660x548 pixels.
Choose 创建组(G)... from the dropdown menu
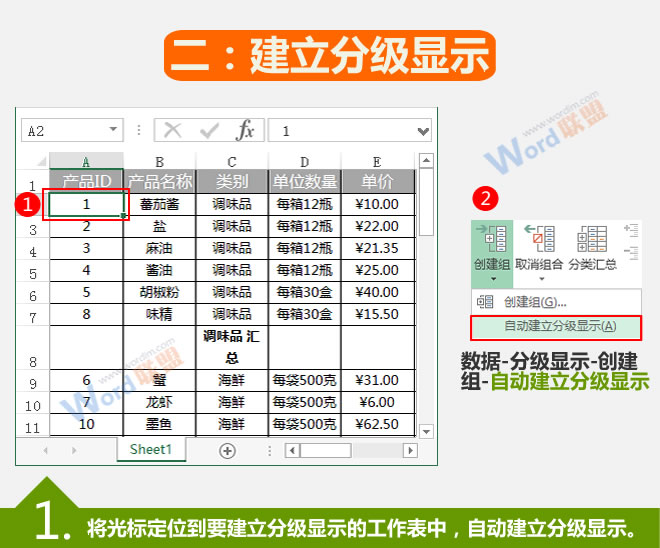[x=535, y=301]
